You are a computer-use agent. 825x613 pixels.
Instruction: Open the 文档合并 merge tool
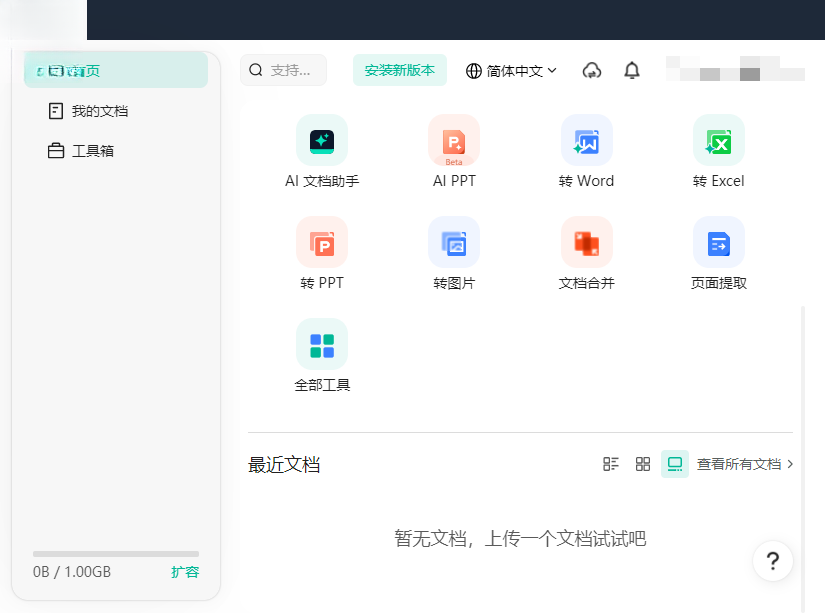point(586,254)
